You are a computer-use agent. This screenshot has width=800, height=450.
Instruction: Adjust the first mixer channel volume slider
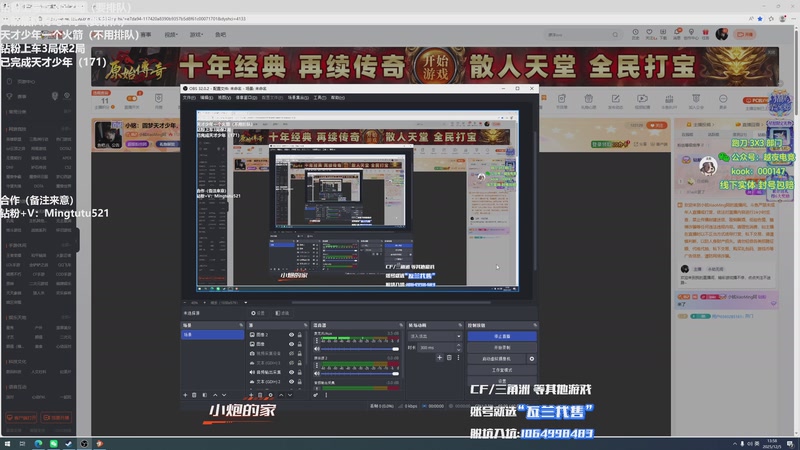click(360, 349)
